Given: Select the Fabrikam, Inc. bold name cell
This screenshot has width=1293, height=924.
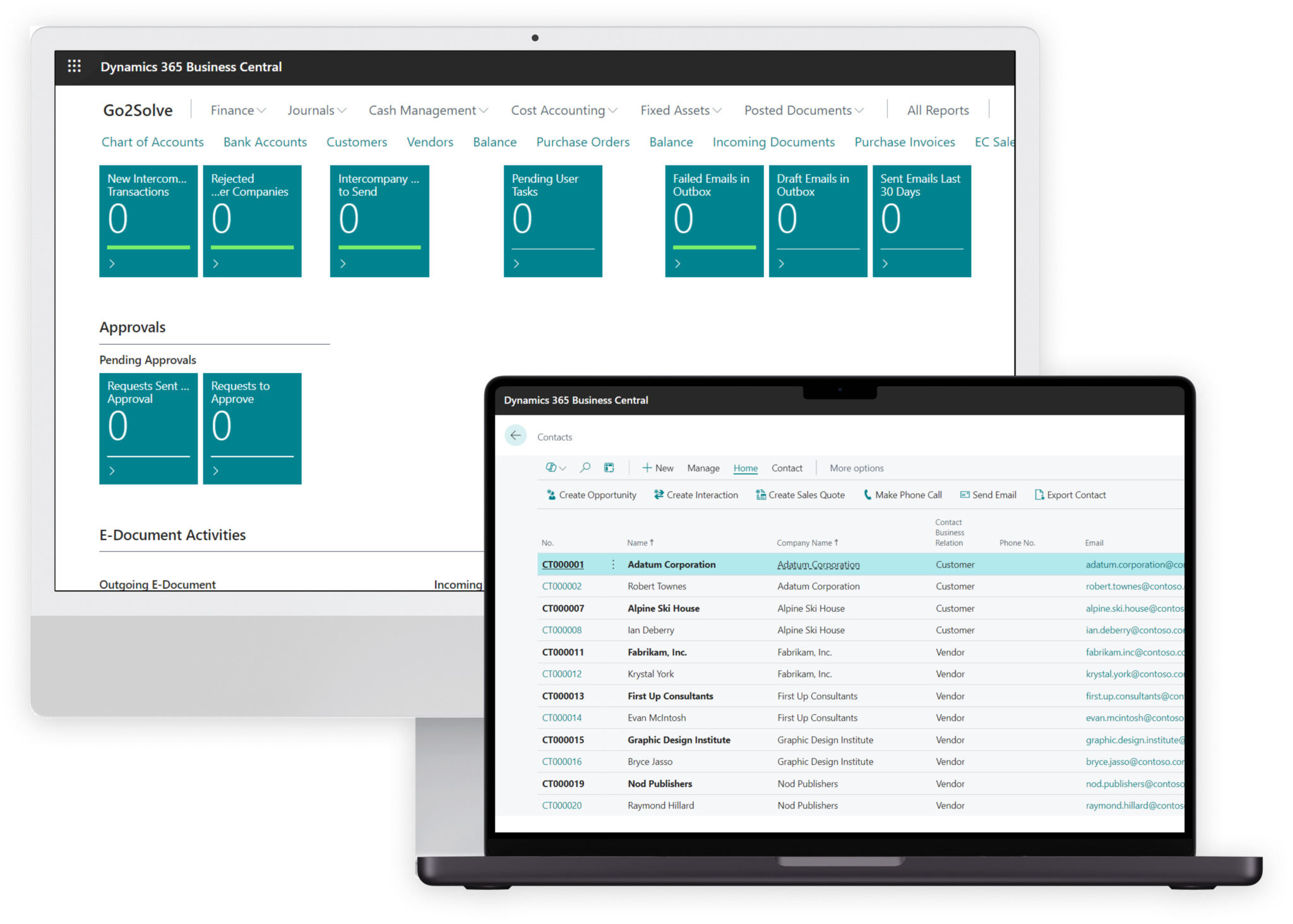Looking at the screenshot, I should [657, 652].
